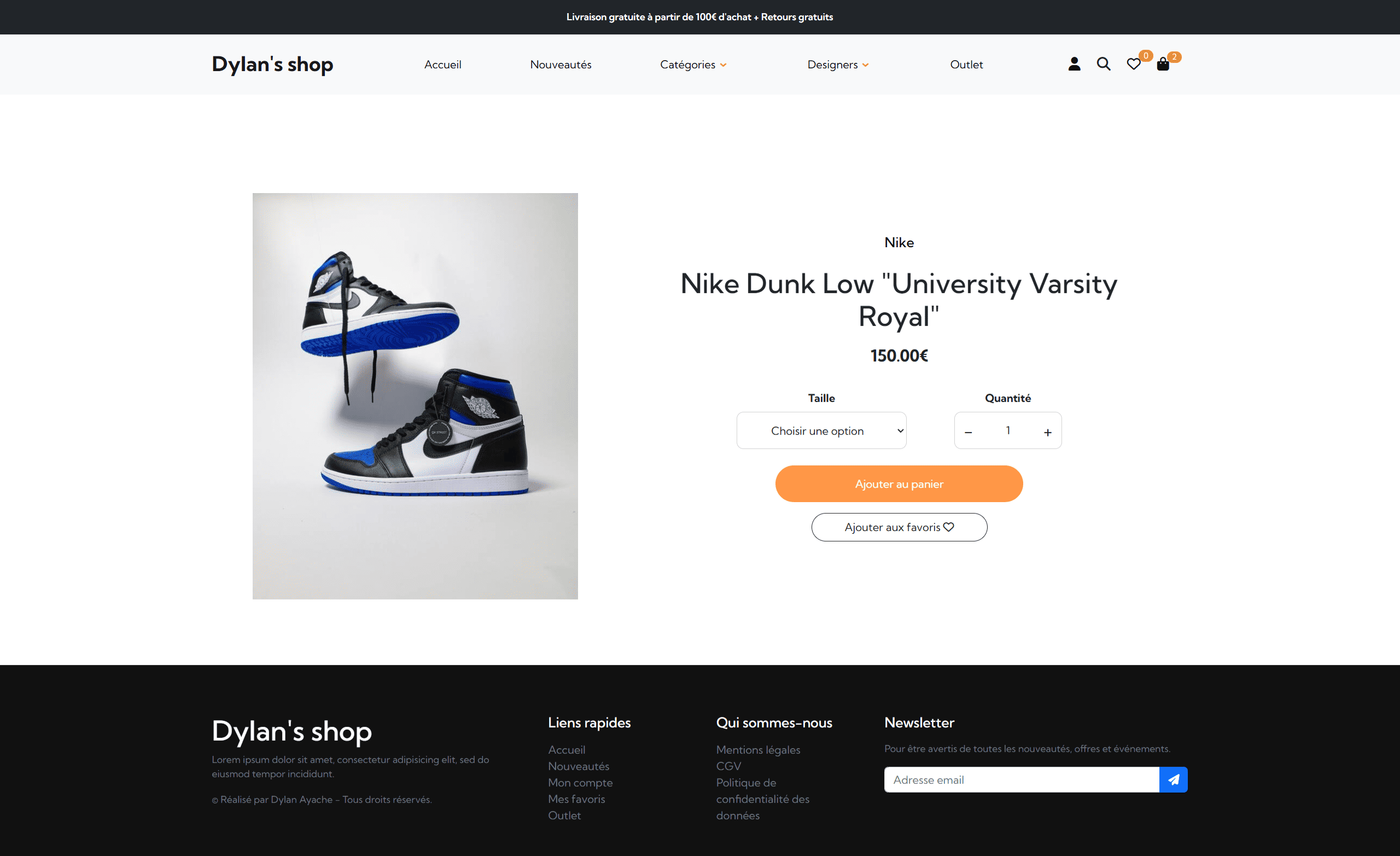1400x856 pixels.
Task: Click the heart icon inside Ajouter aux favoris
Action: click(948, 527)
